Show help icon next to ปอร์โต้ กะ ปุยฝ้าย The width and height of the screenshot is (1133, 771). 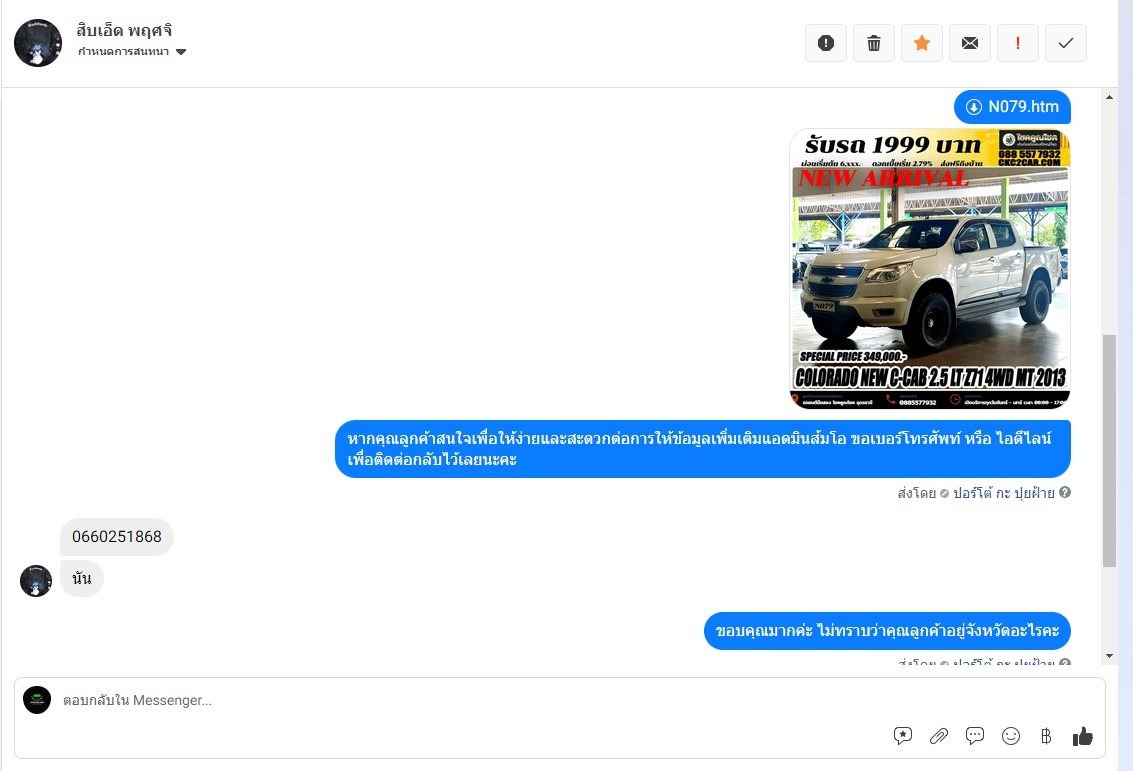coord(1065,492)
